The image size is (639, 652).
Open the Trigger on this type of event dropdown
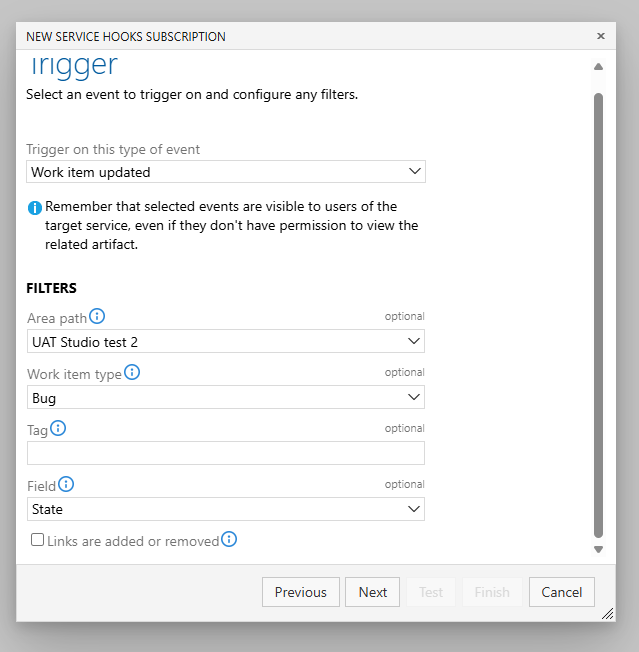[226, 172]
